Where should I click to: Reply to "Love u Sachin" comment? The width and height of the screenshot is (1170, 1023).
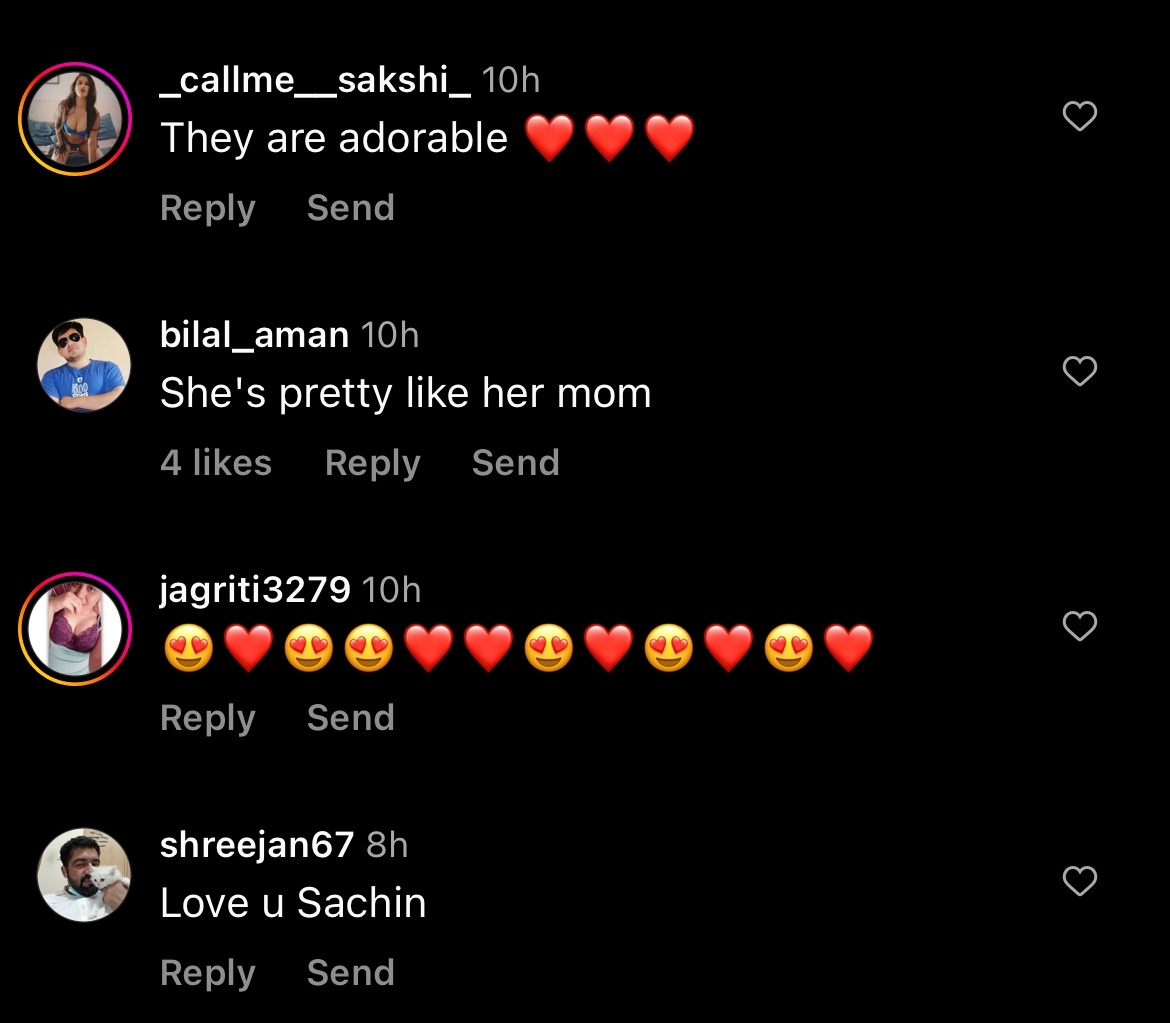point(207,973)
